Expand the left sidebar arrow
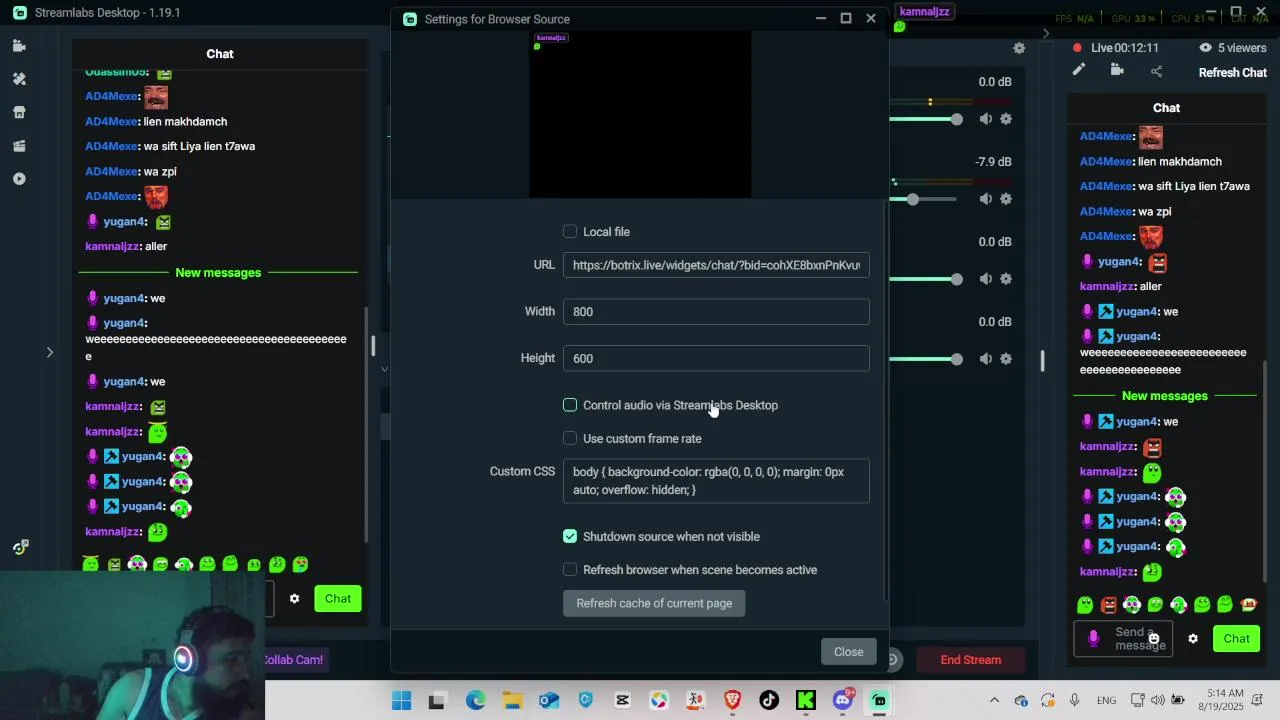This screenshot has width=1280, height=720. 50,352
